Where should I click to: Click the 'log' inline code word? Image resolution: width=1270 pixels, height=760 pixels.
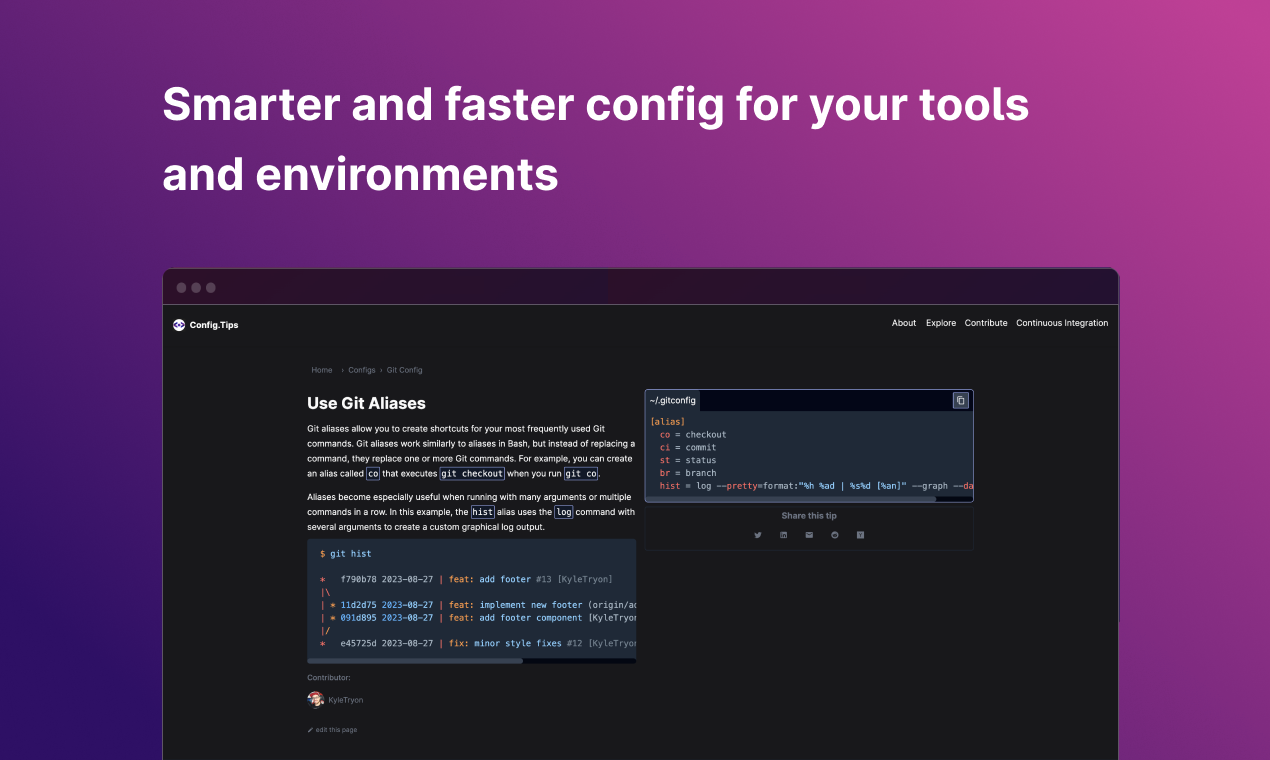(x=564, y=511)
